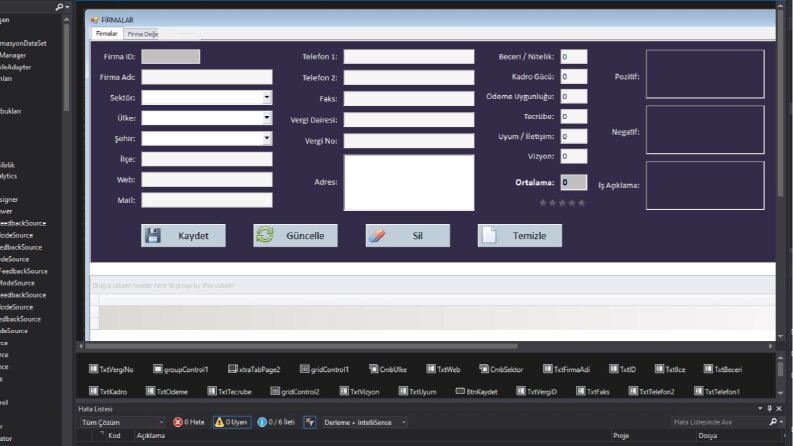Screen dimensions: 793x446
Task: Sort by the Kod column header
Action: pyautogui.click(x=114, y=435)
